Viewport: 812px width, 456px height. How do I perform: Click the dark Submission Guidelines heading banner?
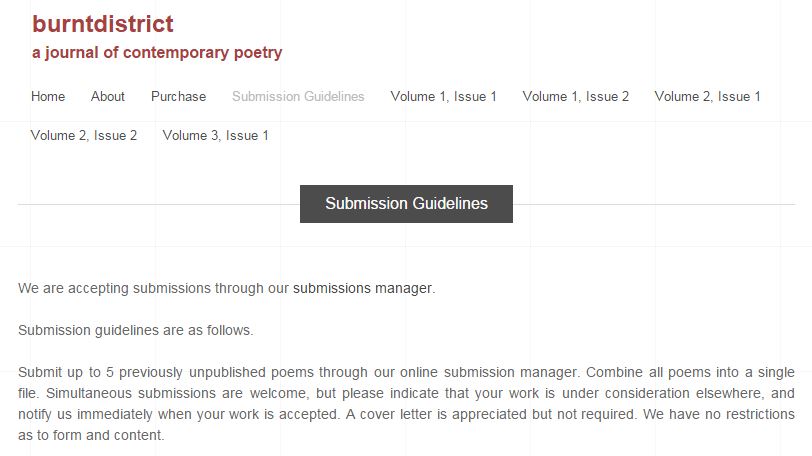(x=406, y=204)
